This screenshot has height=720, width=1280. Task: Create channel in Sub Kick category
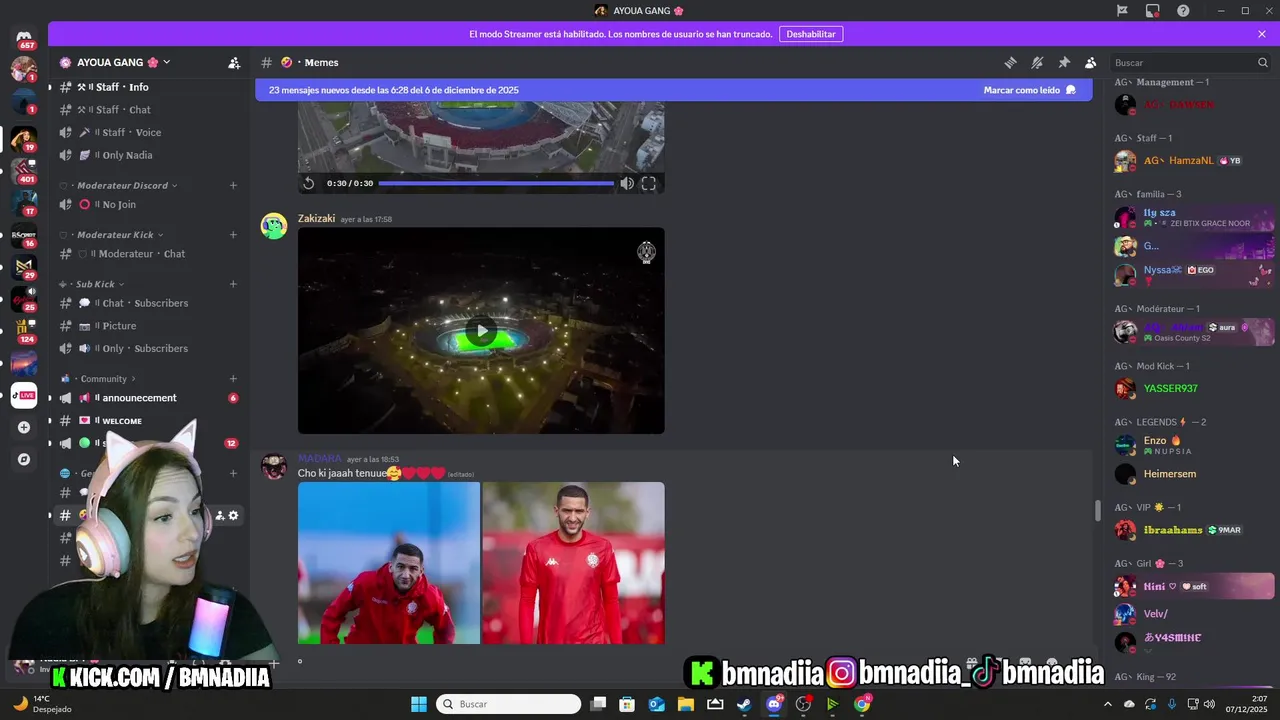point(233,284)
